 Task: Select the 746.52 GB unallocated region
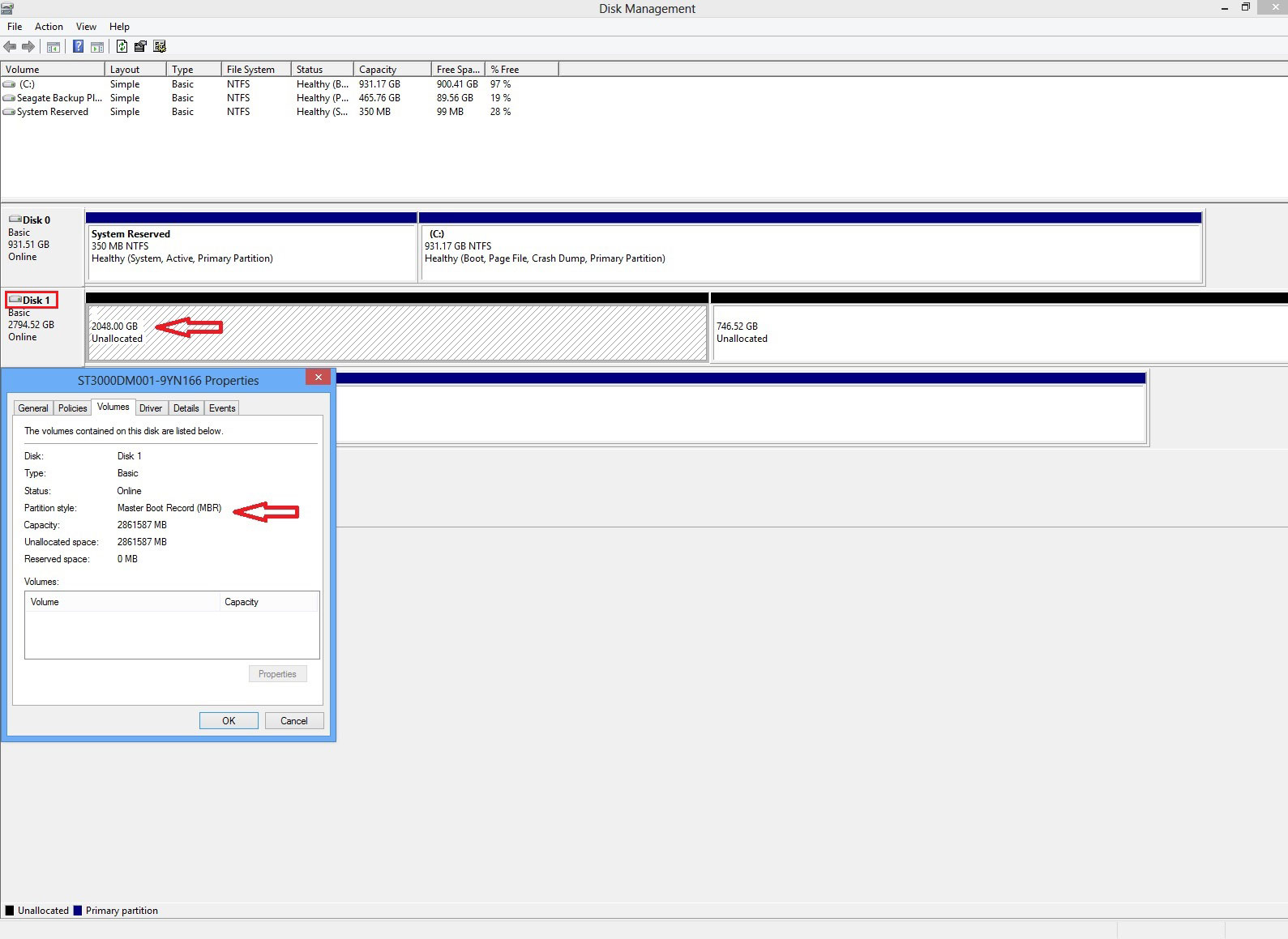click(x=999, y=327)
